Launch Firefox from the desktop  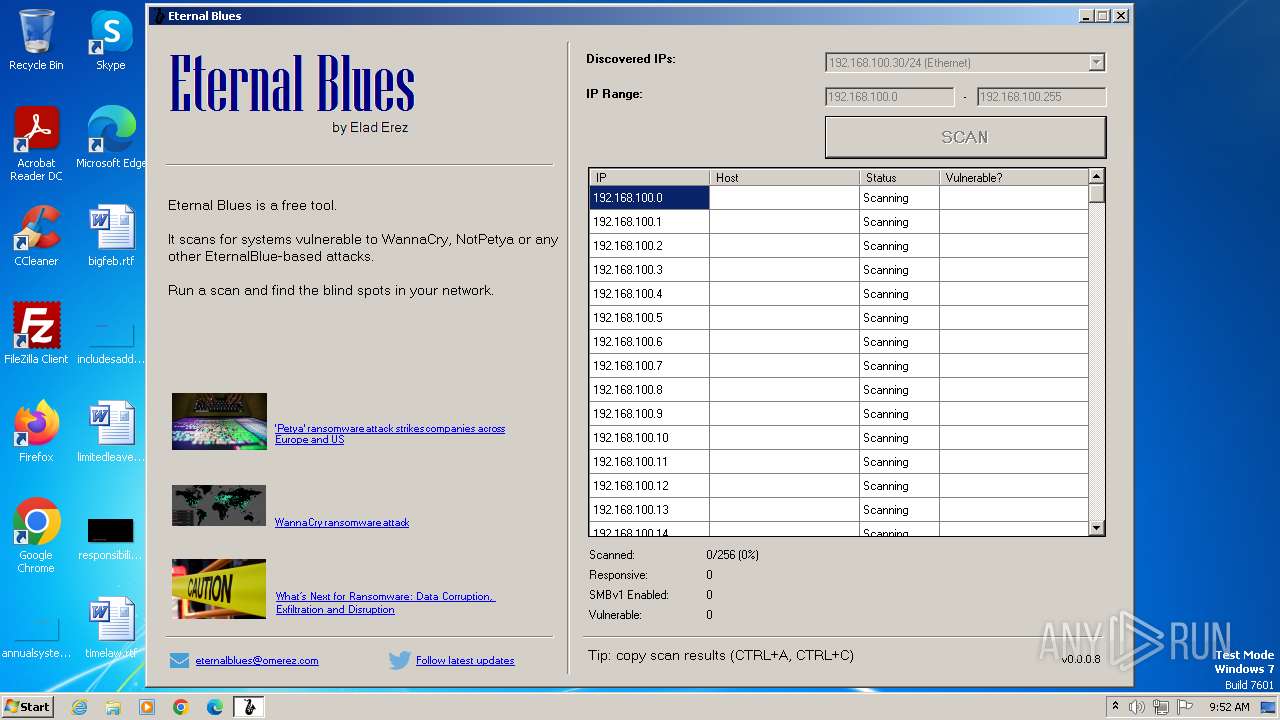point(36,432)
